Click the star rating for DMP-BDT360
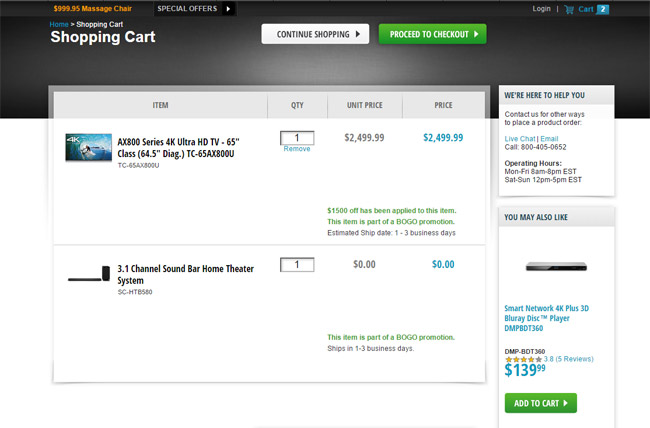This screenshot has height=428, width=650. point(523,360)
